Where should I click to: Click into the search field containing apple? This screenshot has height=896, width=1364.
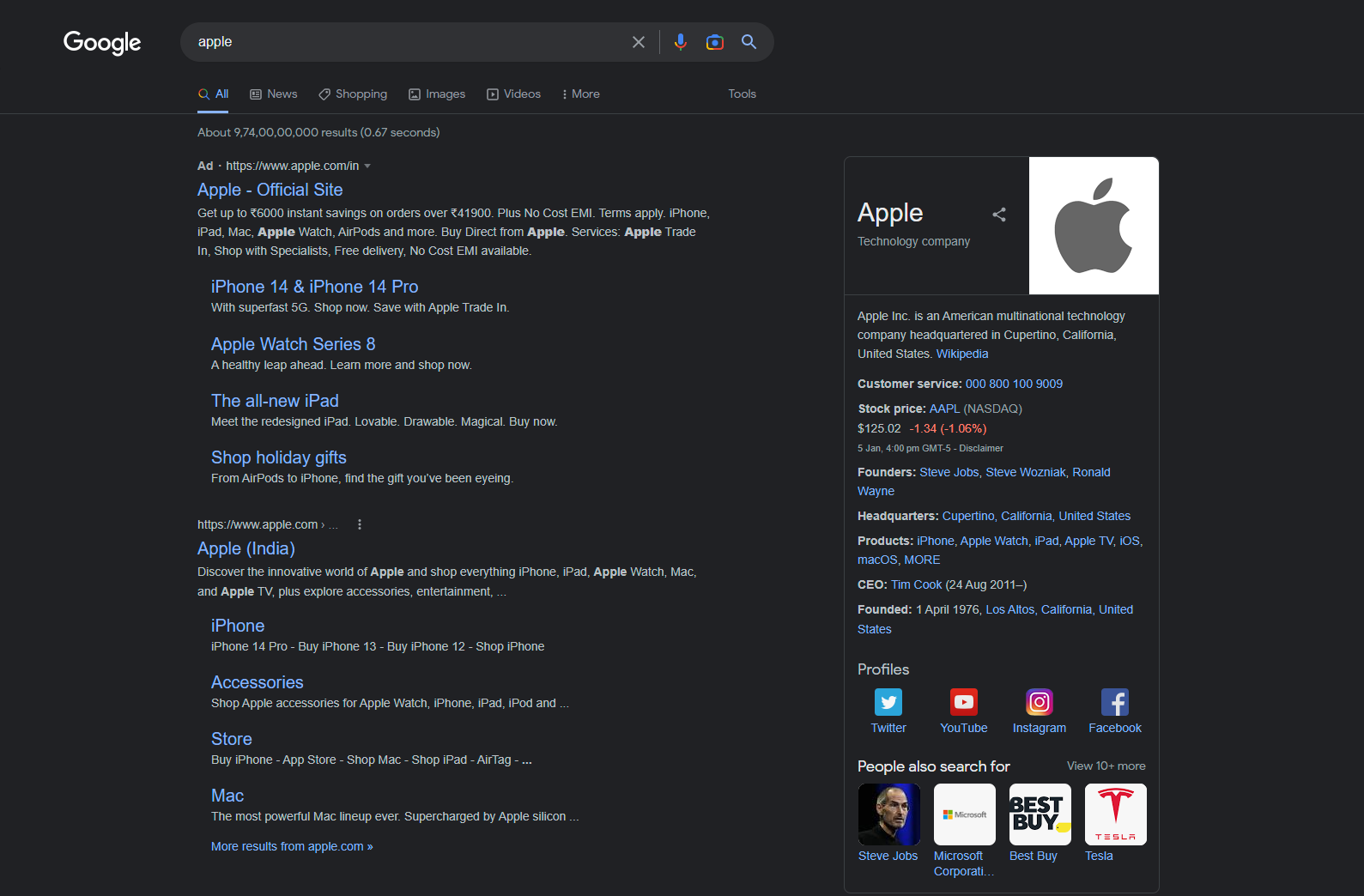click(408, 42)
